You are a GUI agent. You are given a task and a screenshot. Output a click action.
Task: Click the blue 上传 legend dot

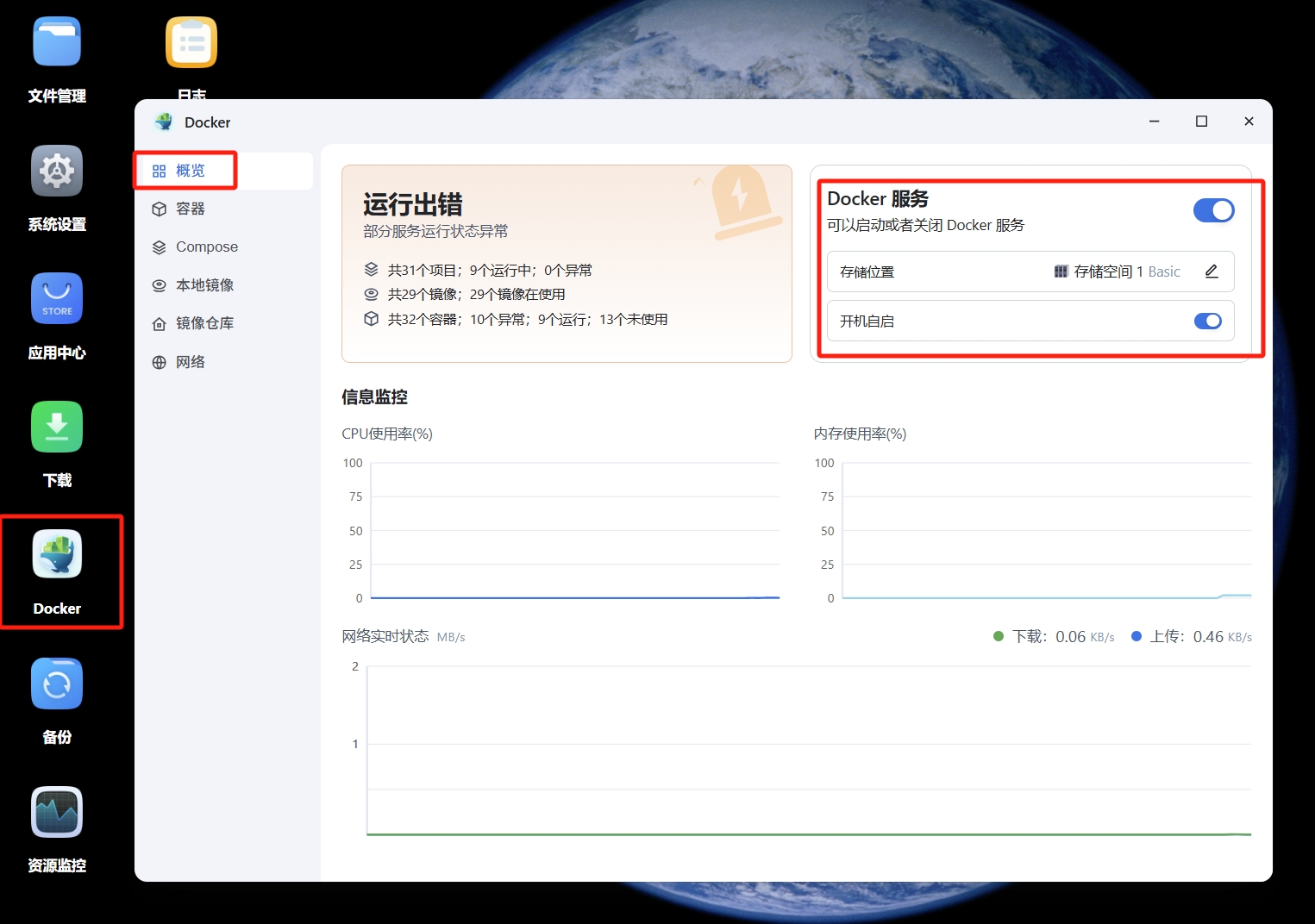point(1137,636)
